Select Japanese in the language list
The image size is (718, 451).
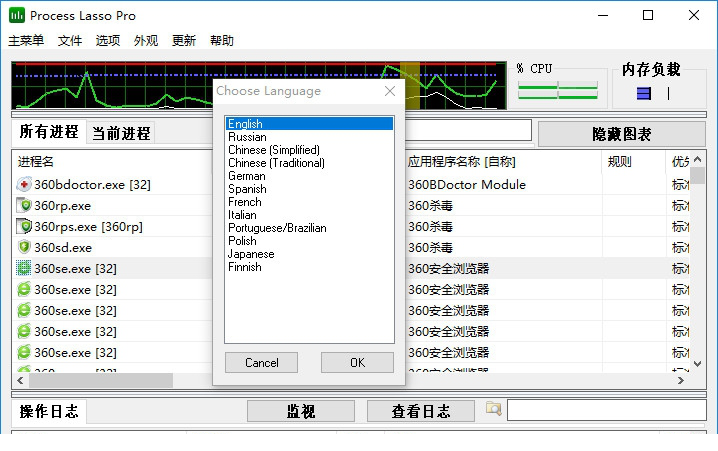click(309, 254)
